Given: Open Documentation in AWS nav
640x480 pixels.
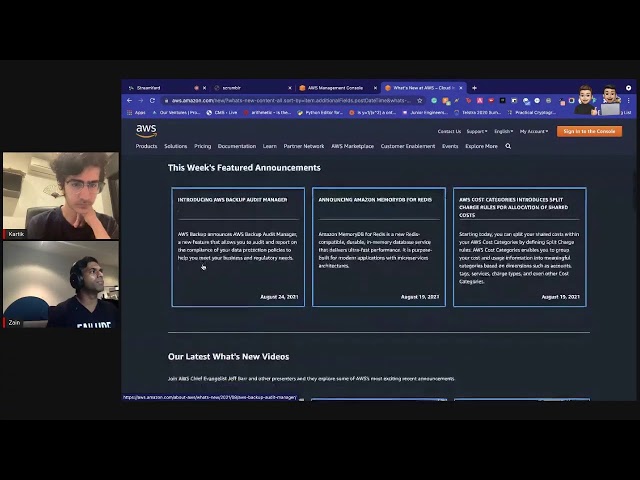Looking at the screenshot, I should click(x=237, y=146).
